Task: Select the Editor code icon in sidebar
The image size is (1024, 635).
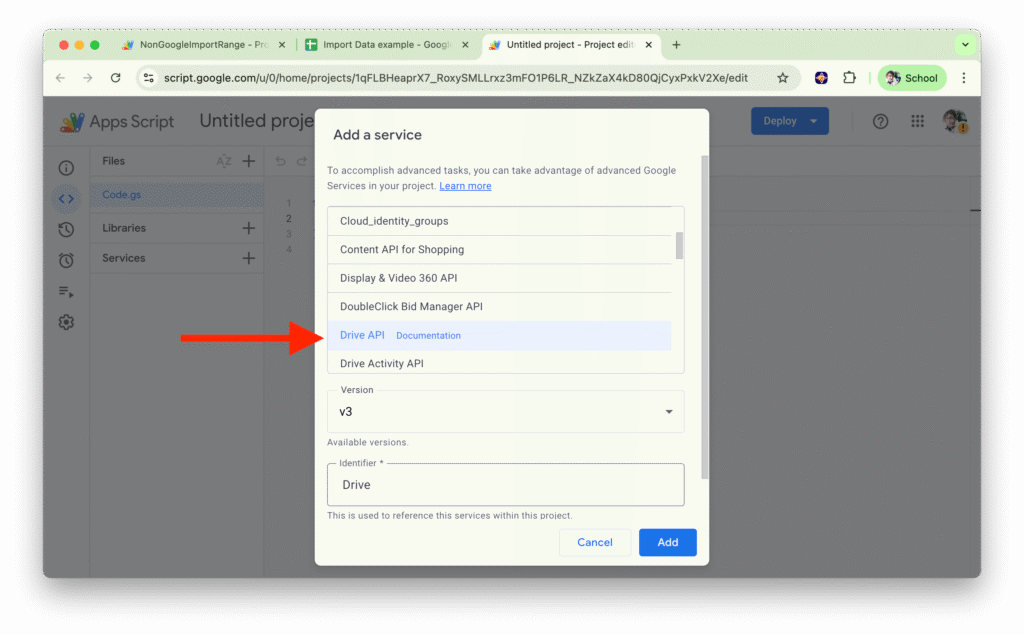Action: click(66, 199)
